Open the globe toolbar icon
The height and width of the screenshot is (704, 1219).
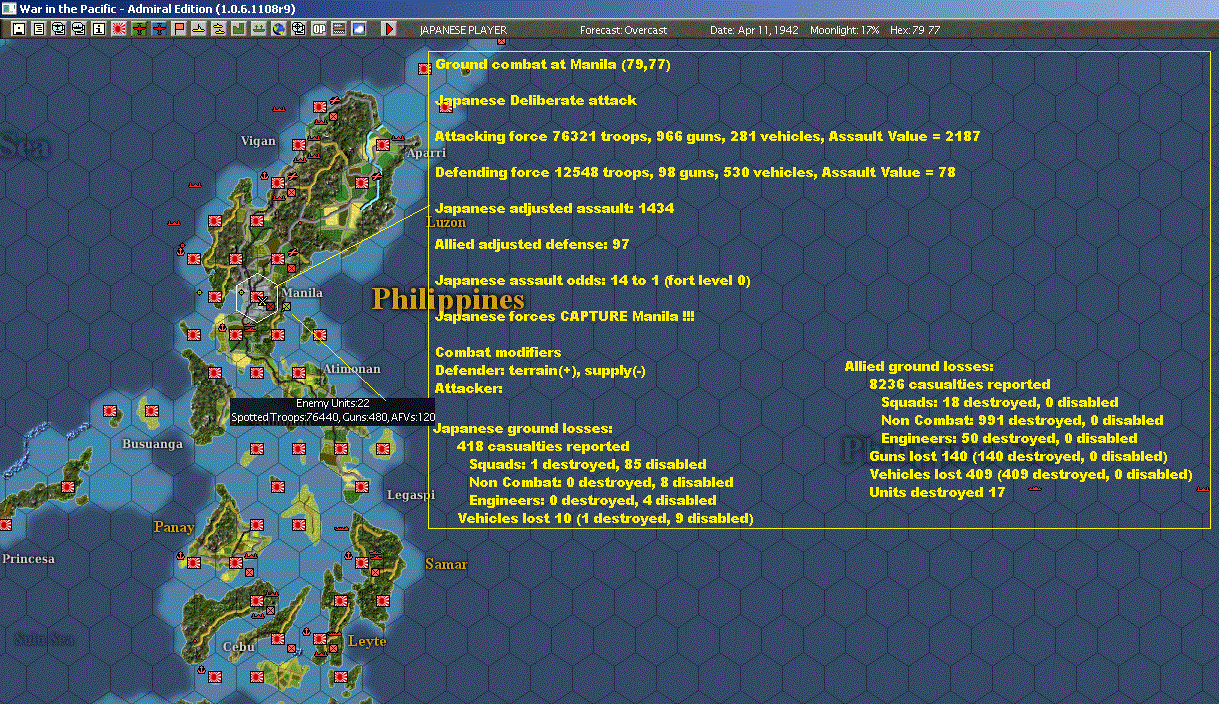278,29
